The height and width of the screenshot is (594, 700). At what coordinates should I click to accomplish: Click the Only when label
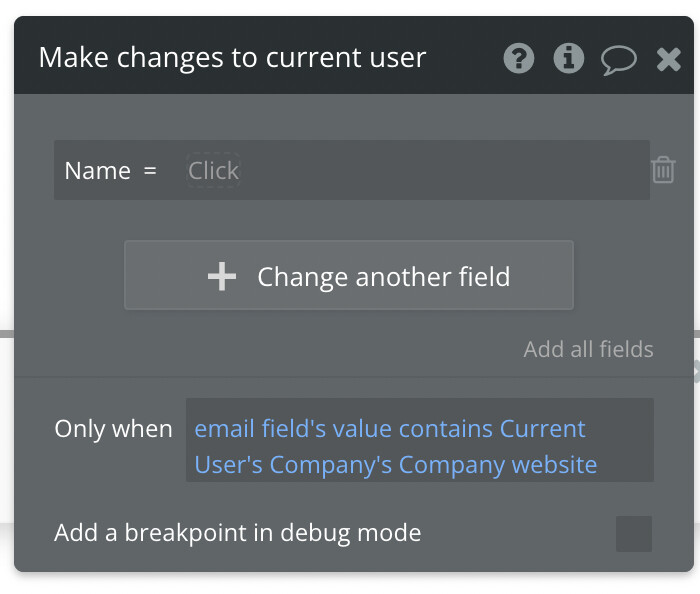tap(113, 429)
